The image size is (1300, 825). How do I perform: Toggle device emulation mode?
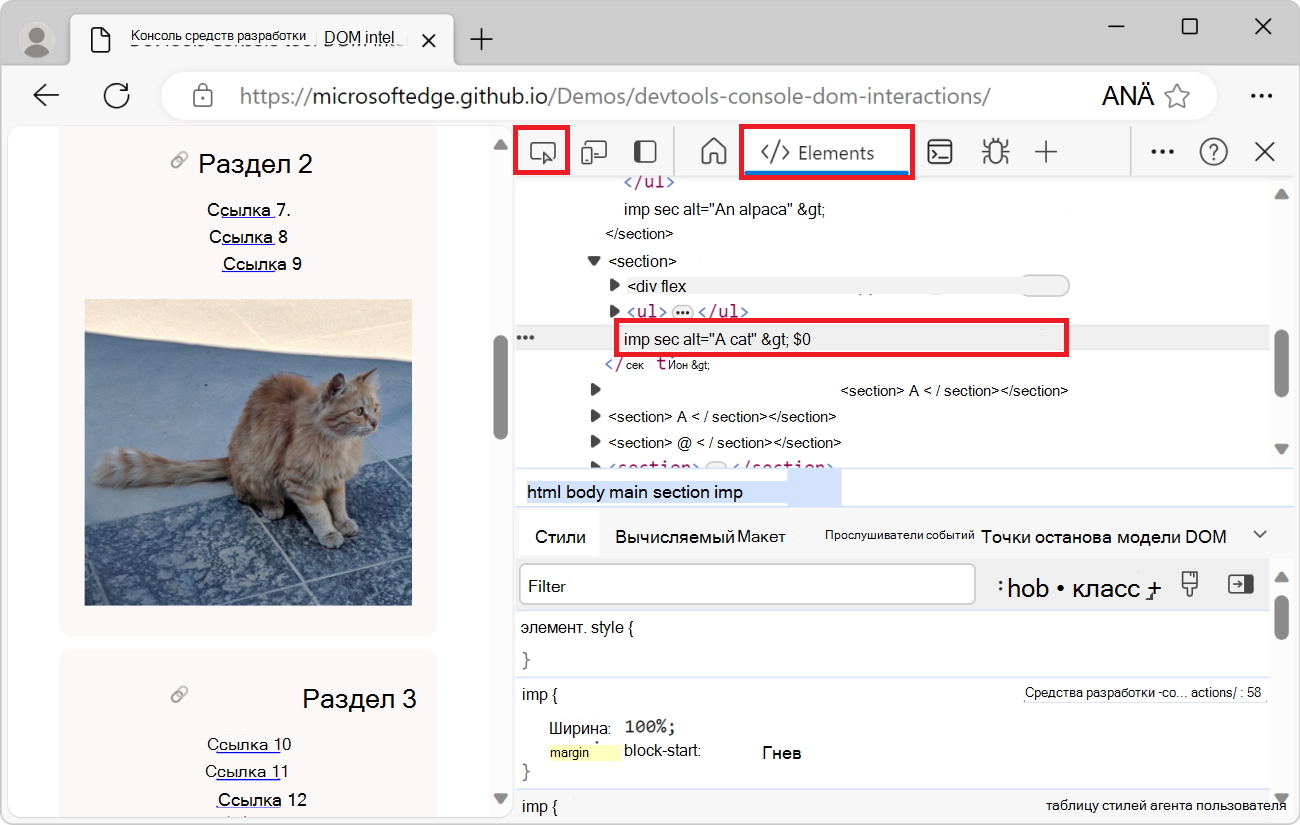[x=594, y=152]
